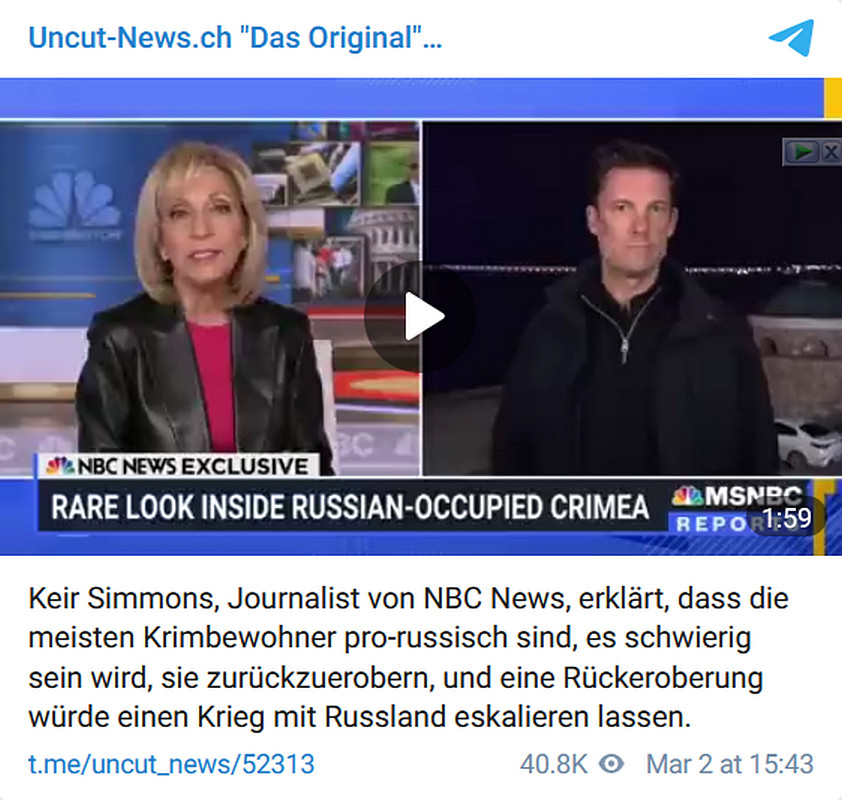Click the peacock icon beside NBC NEWS EXCLUSIVE
842x800 pixels.
coord(60,466)
